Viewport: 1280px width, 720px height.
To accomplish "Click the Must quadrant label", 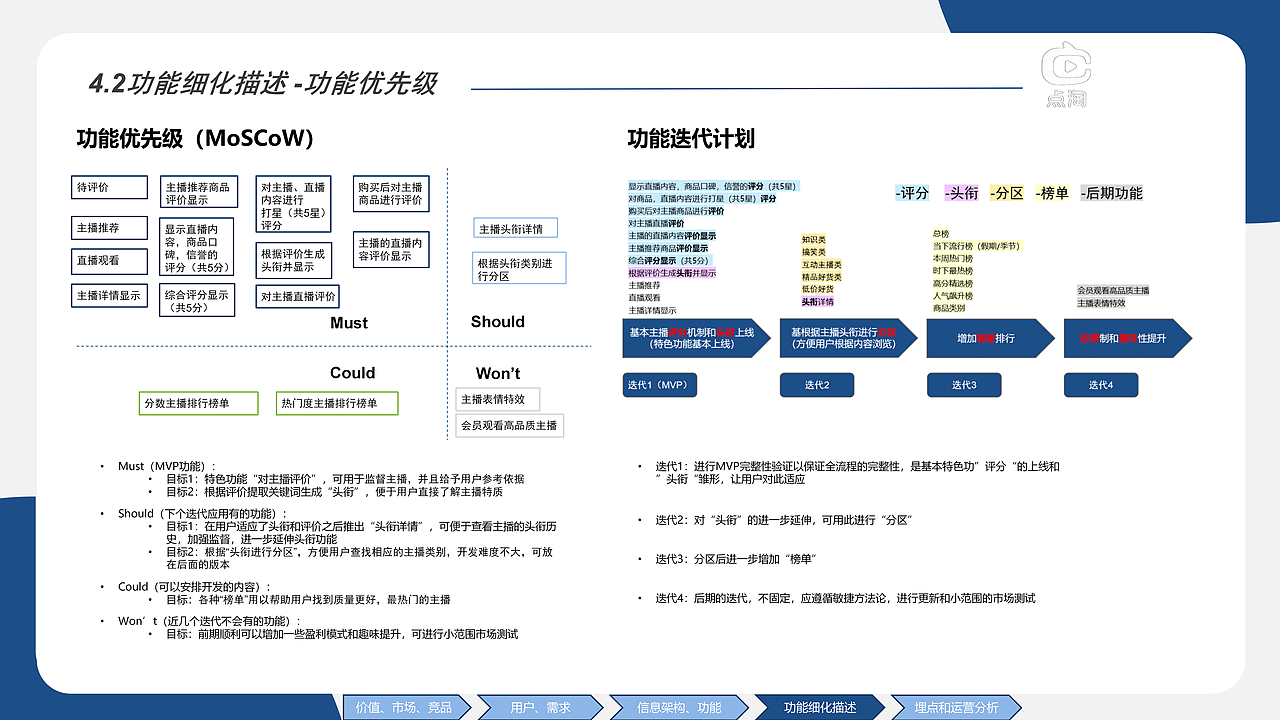I will point(349,323).
